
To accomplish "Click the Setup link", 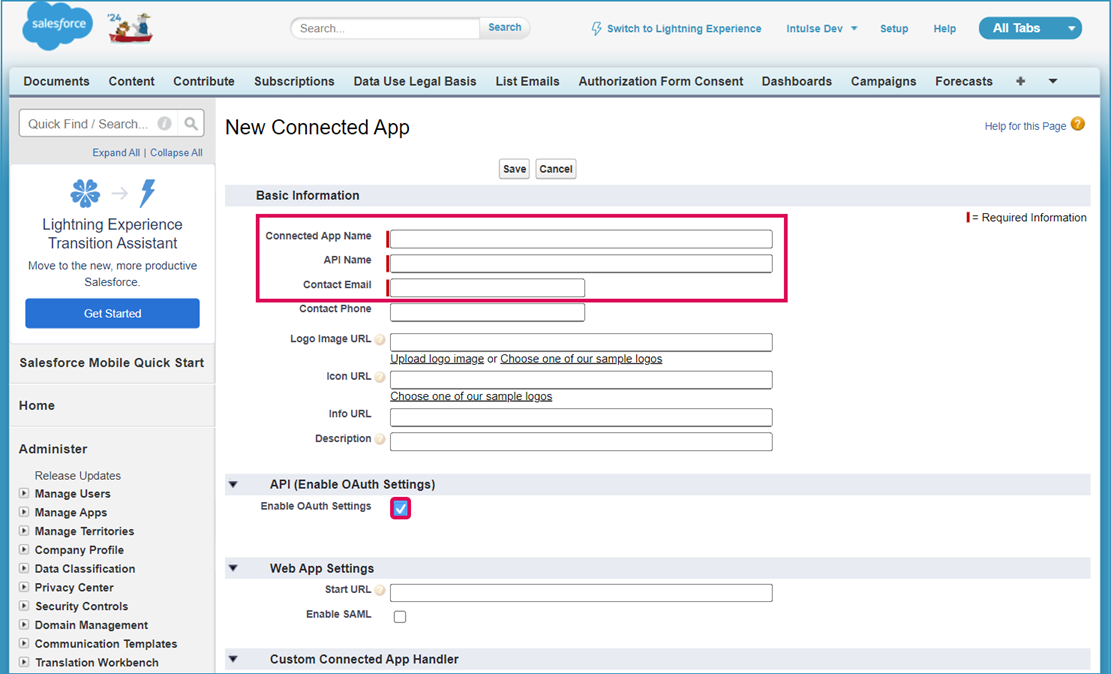I will [894, 28].
